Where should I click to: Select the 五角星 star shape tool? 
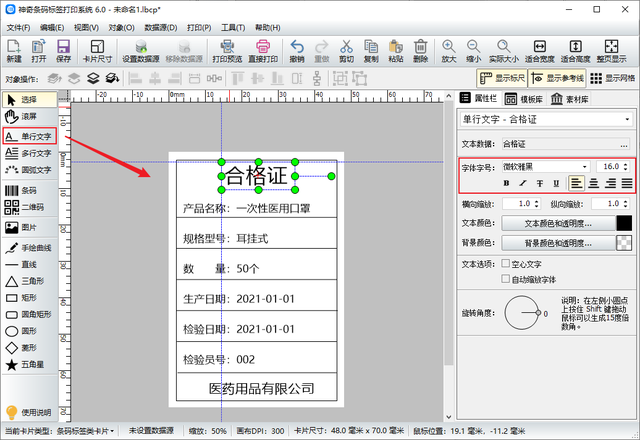pyautogui.click(x=29, y=364)
